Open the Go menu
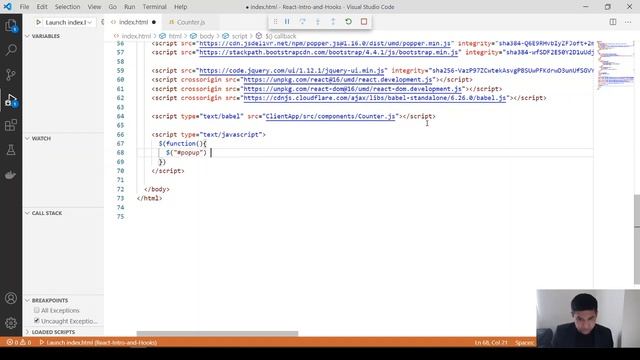The width and height of the screenshot is (640, 360). 113,7
